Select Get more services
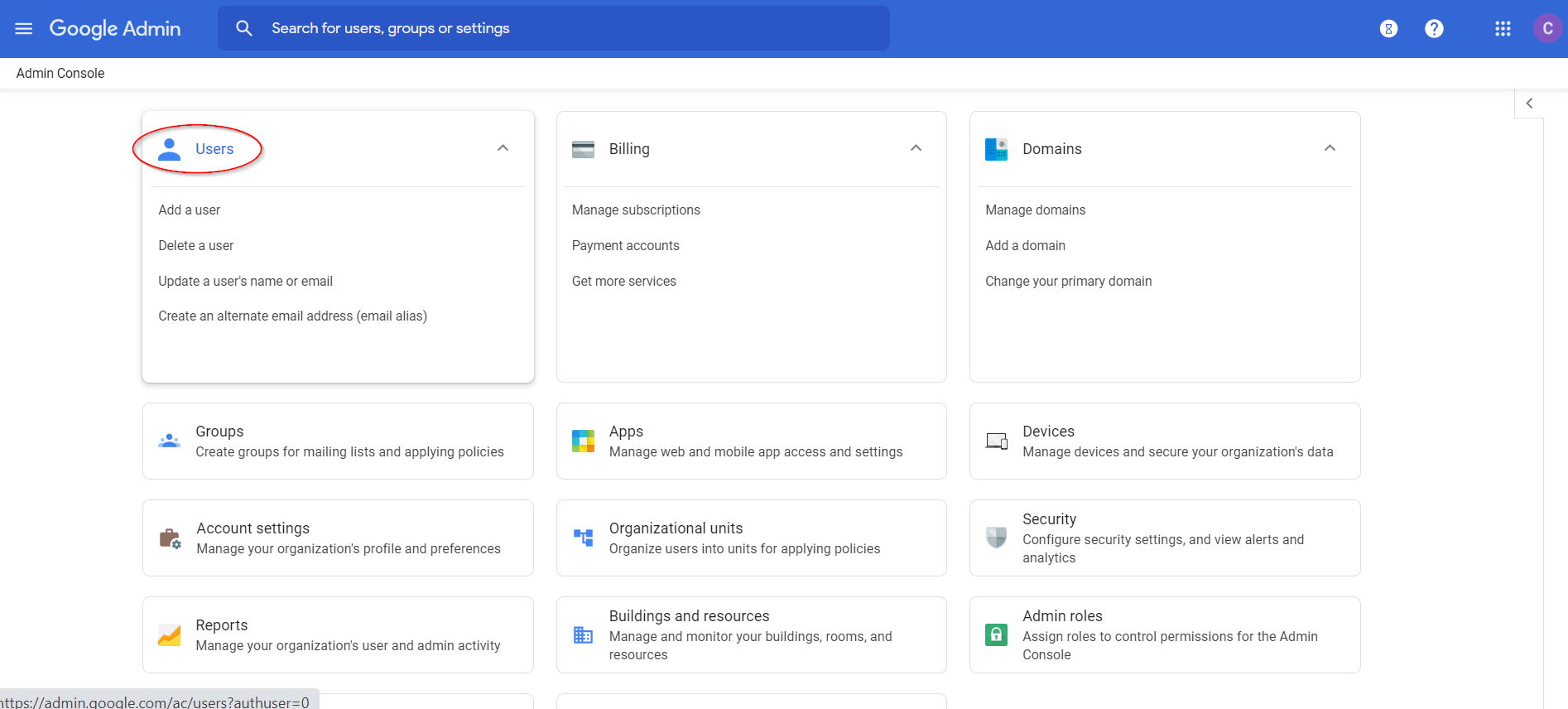The width and height of the screenshot is (1568, 709). tap(624, 282)
